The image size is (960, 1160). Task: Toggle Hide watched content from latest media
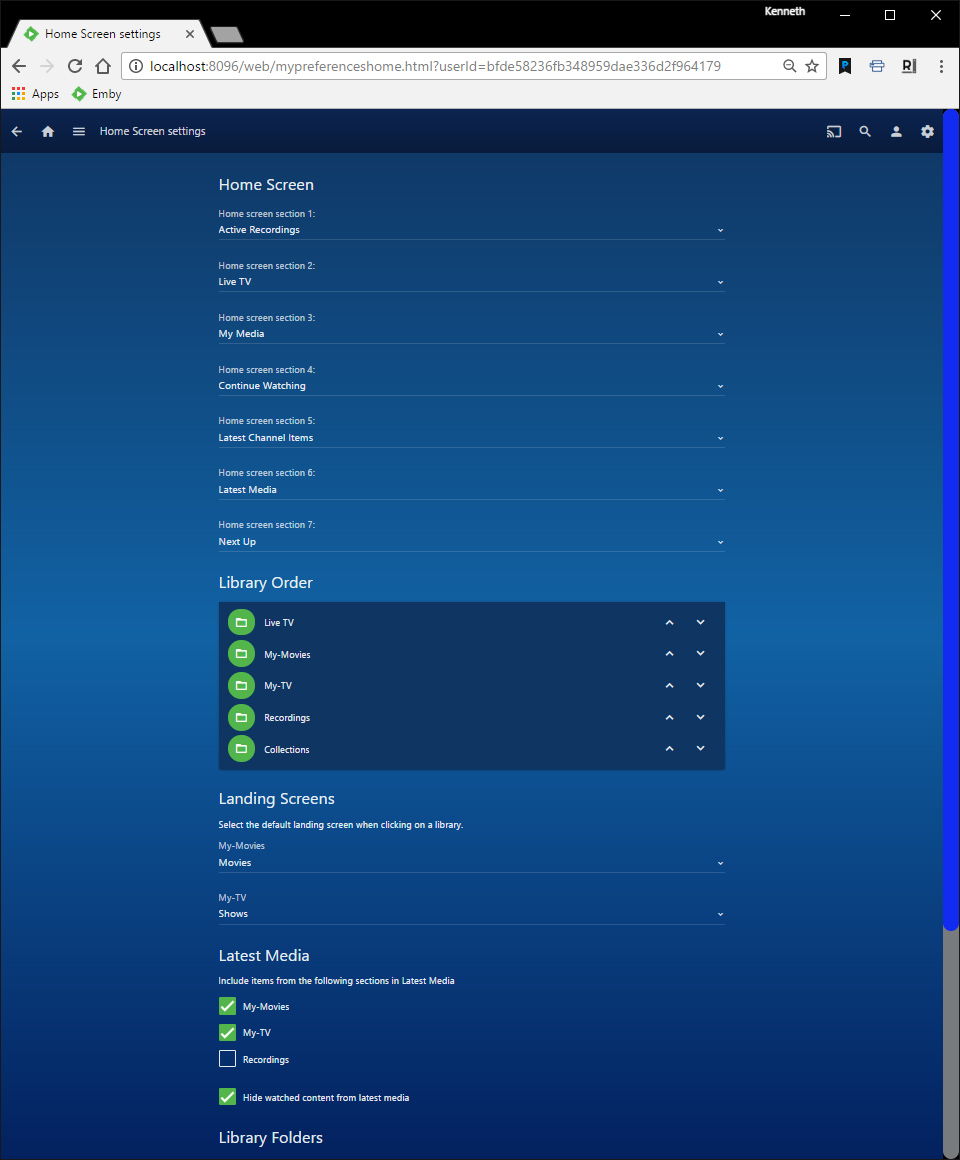click(x=228, y=1097)
